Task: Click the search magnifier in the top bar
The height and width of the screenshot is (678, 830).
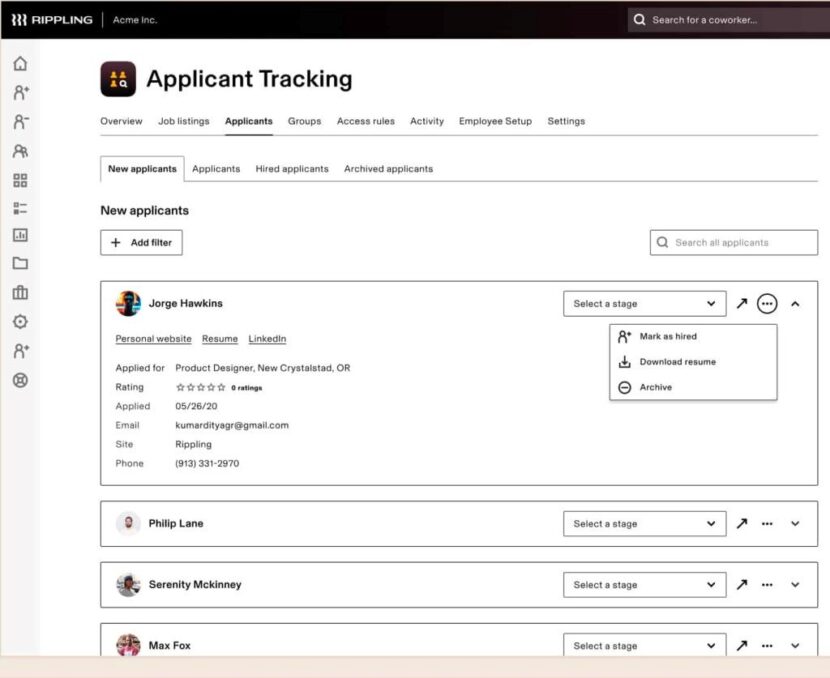Action: click(x=639, y=20)
